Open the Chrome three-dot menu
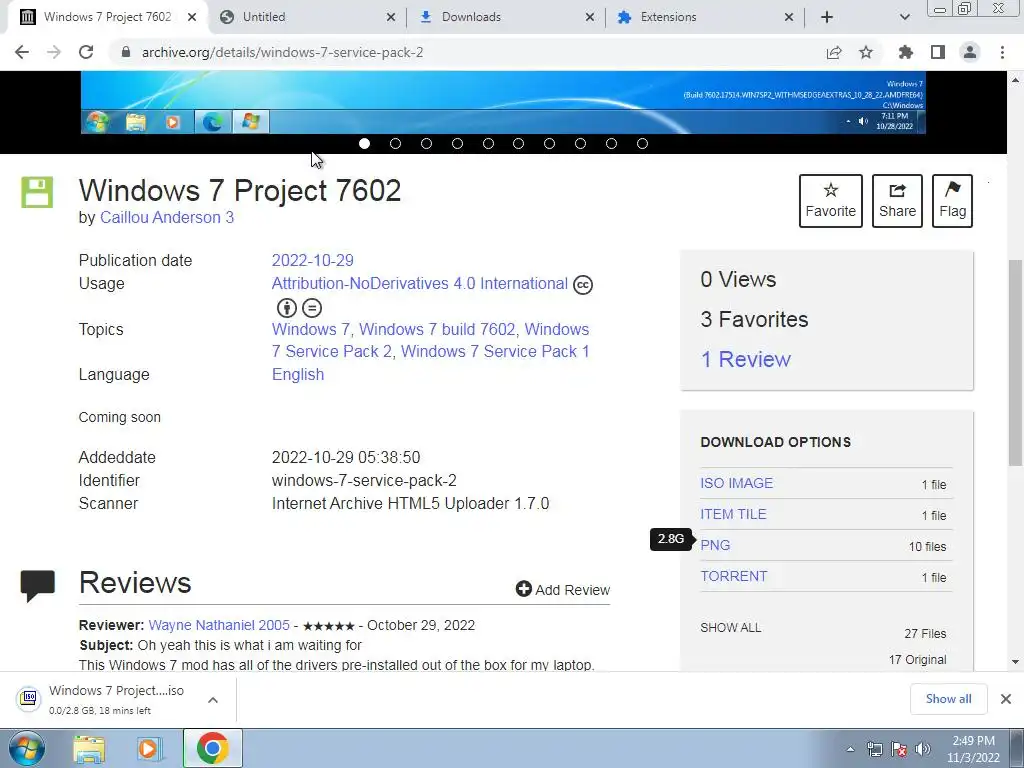 (x=1002, y=52)
